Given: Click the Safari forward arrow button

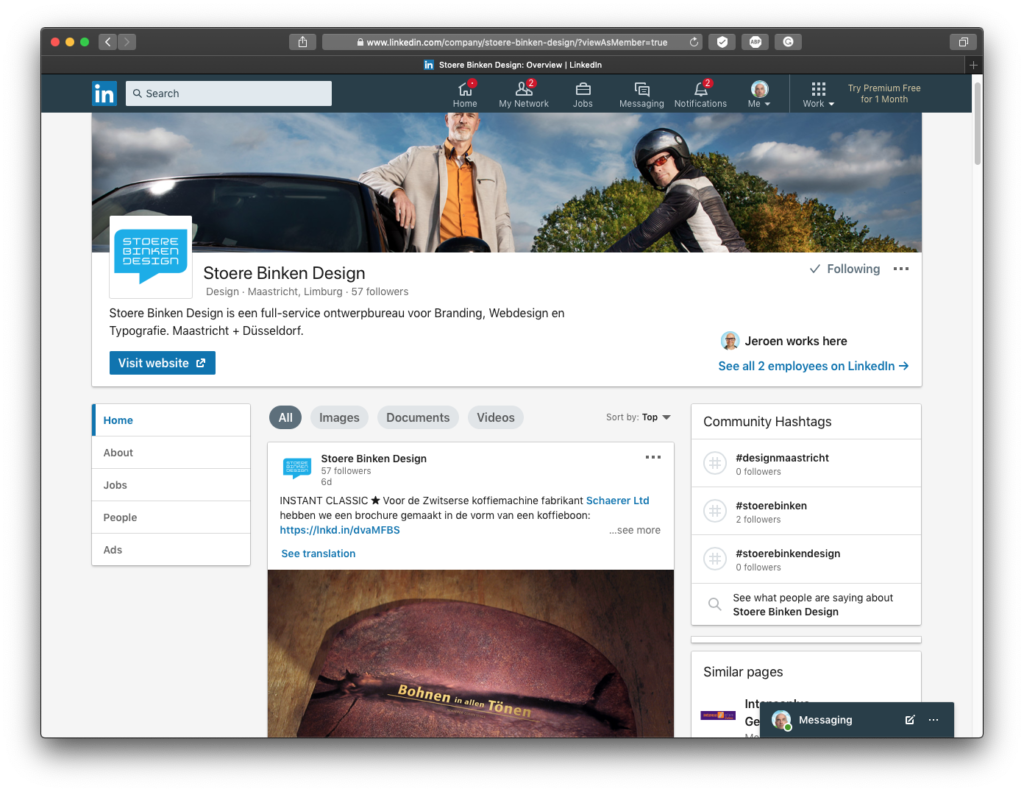Looking at the screenshot, I should click(x=127, y=42).
